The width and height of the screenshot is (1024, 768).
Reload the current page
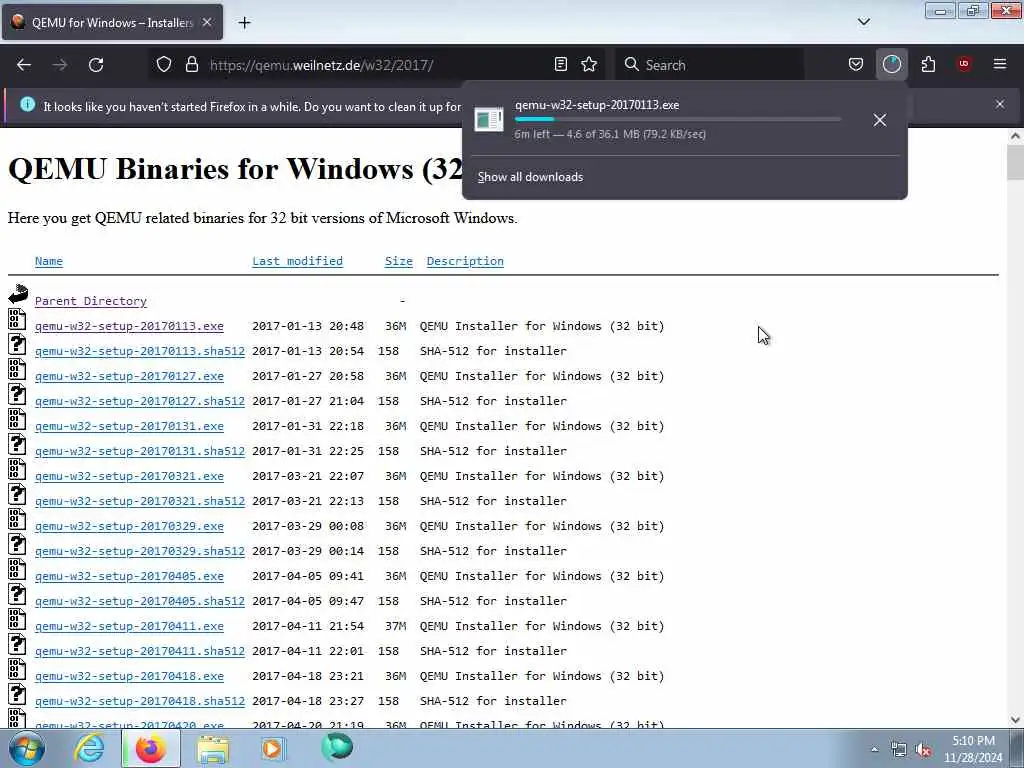pos(96,65)
